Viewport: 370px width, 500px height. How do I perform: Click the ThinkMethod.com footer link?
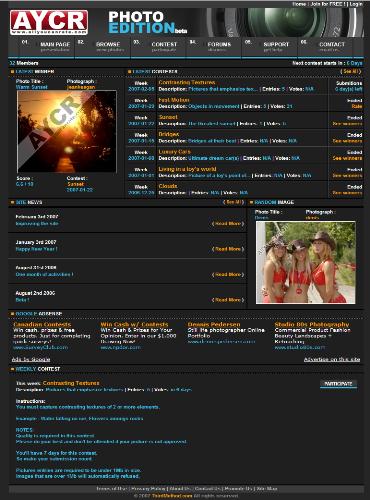point(172,496)
